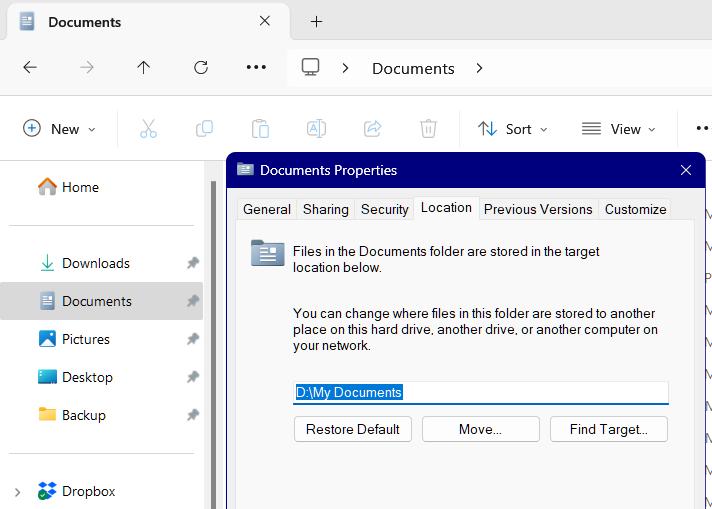
Task: Refresh the current folder view
Action: [201, 68]
